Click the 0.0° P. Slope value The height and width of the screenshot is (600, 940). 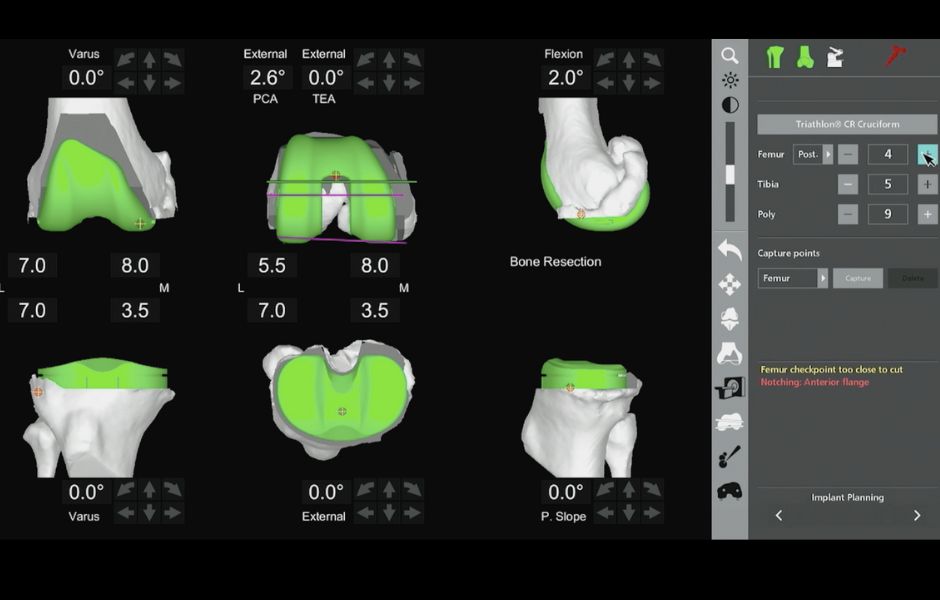coord(565,492)
